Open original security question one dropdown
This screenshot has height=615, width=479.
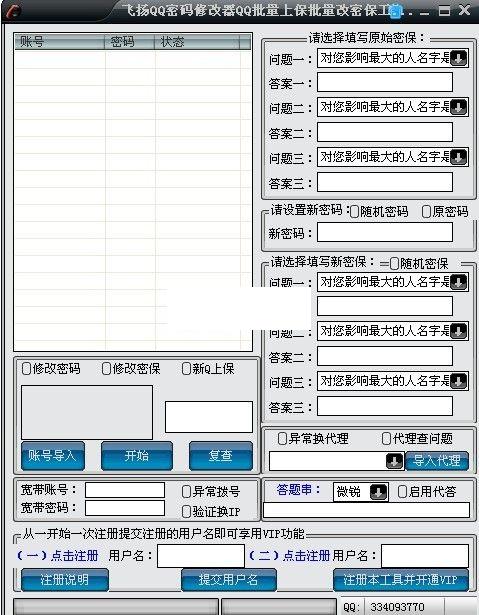(x=458, y=58)
